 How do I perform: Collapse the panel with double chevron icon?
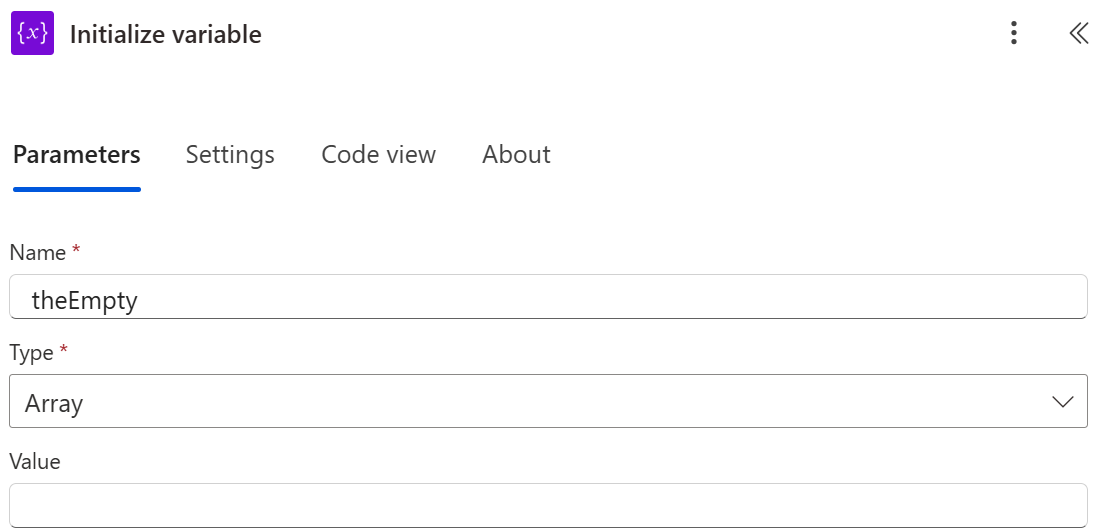pos(1078,34)
